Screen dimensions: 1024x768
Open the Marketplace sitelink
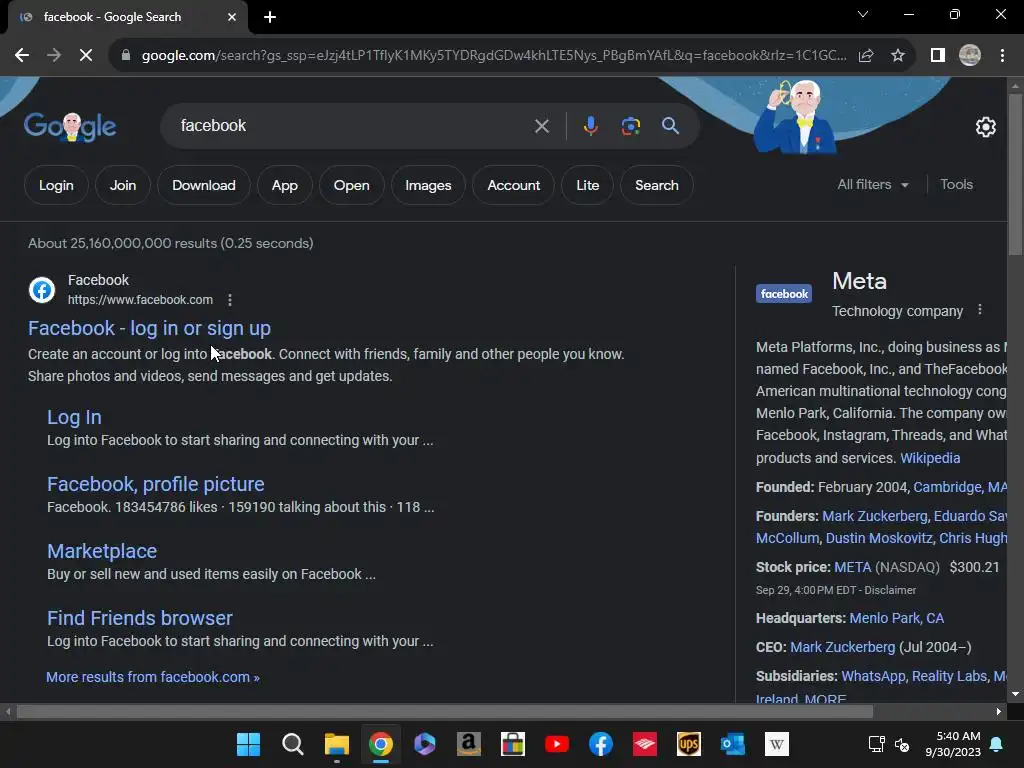(102, 551)
